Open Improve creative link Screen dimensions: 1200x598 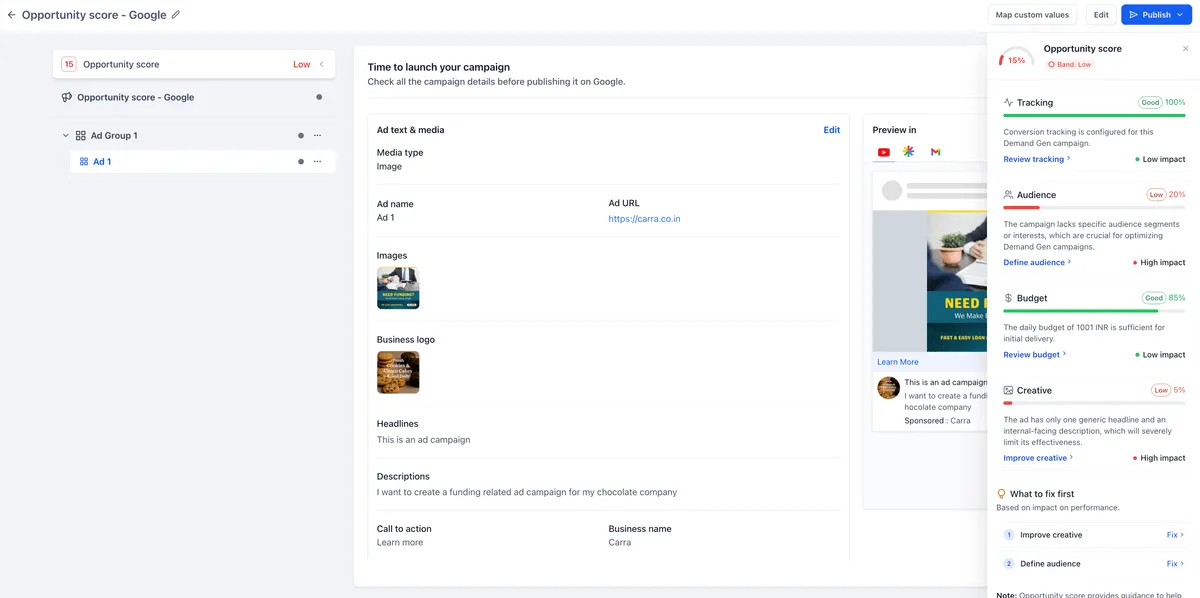tap(1038, 457)
